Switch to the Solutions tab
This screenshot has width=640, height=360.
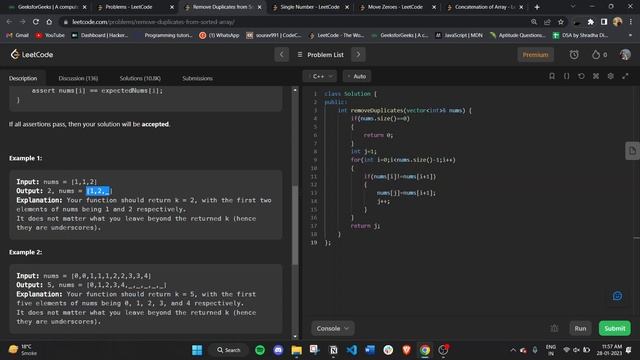point(140,78)
